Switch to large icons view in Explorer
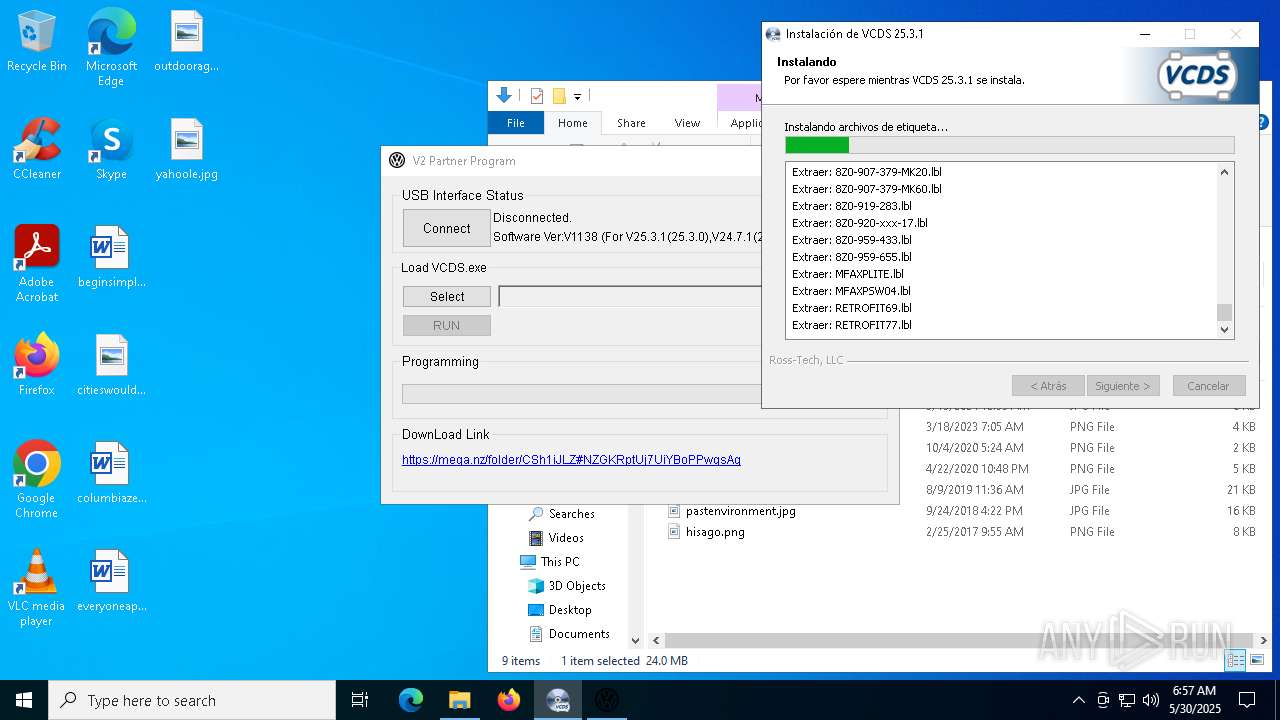1280x720 pixels. [1257, 660]
